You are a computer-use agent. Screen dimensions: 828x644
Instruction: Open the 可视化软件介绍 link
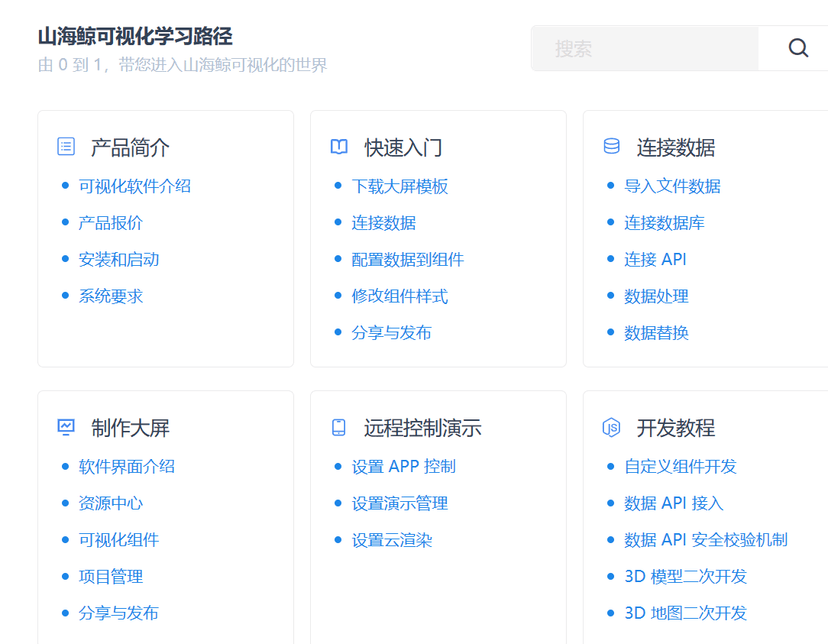tap(135, 186)
